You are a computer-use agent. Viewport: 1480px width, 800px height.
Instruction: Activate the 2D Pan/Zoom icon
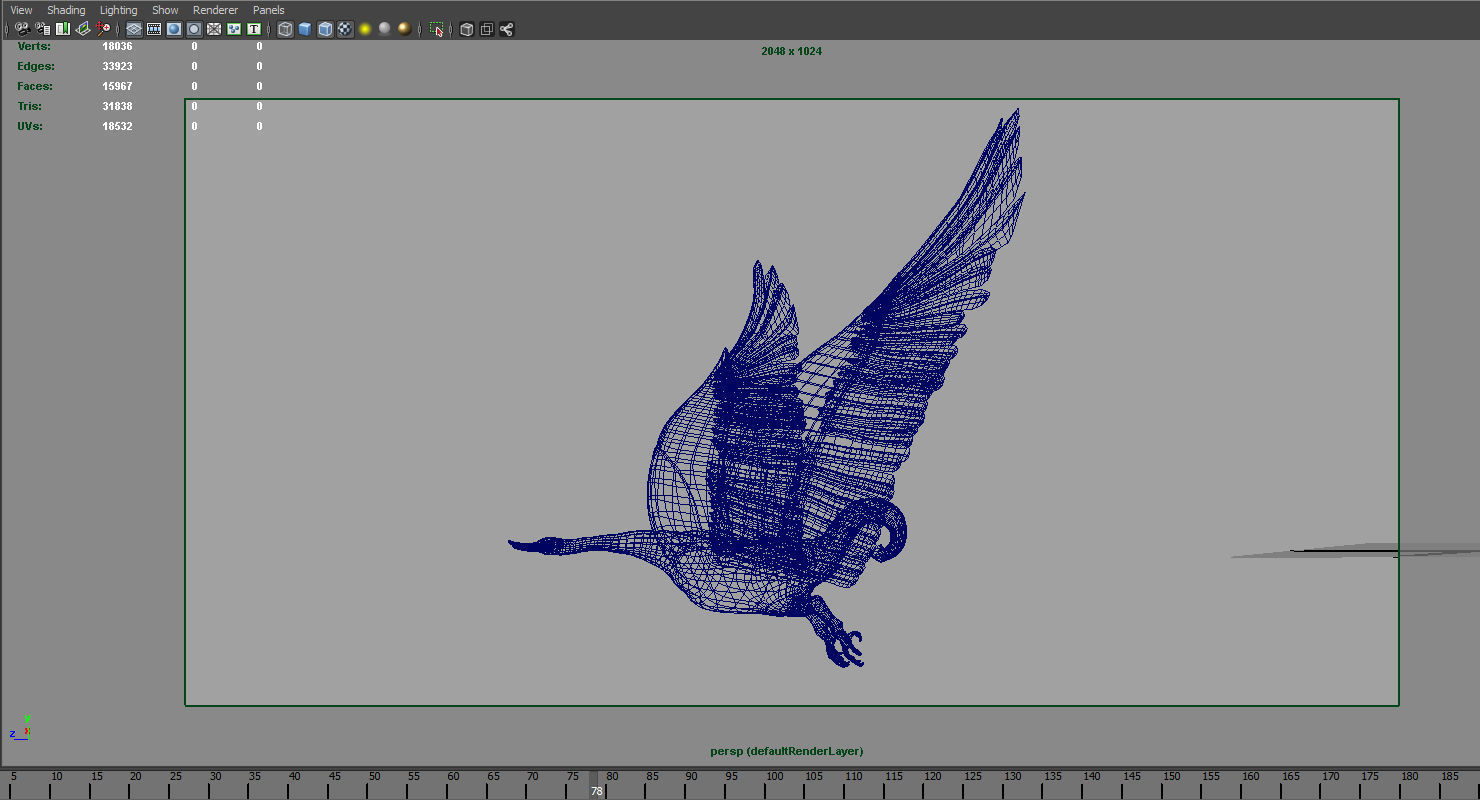coord(103,29)
